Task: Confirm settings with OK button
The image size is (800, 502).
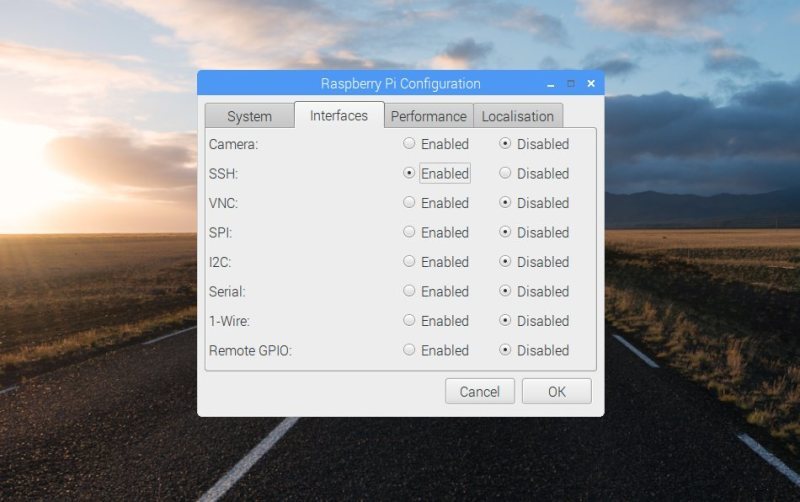Action: [557, 391]
